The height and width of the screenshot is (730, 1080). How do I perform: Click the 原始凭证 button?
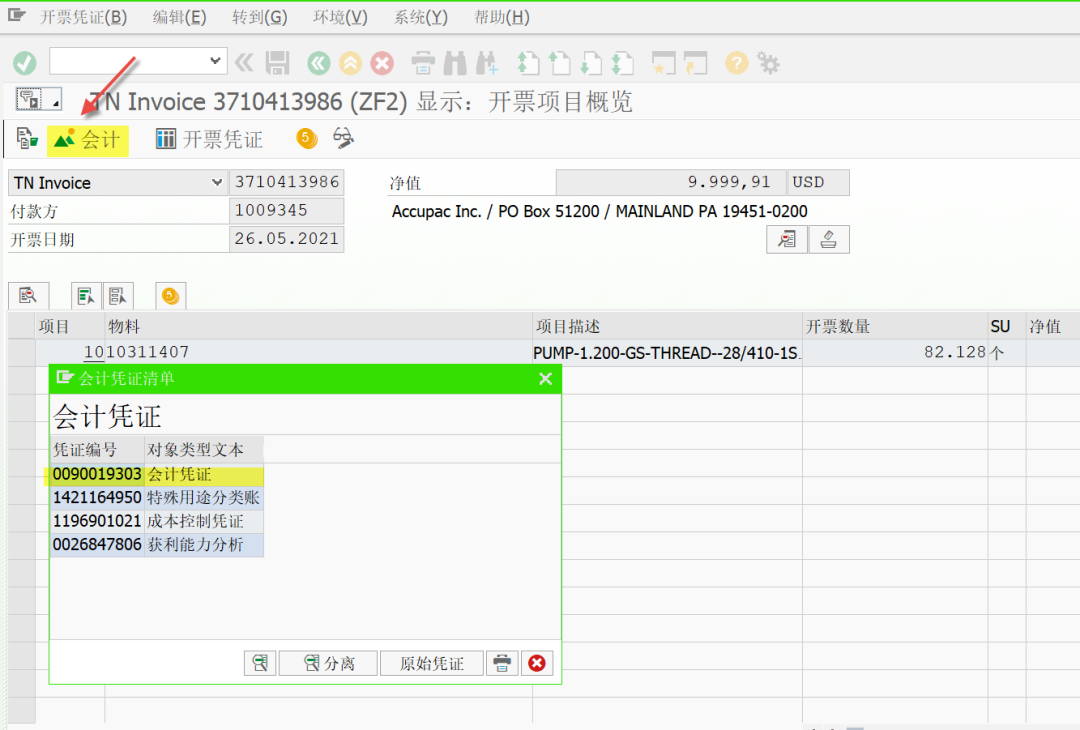(x=432, y=663)
